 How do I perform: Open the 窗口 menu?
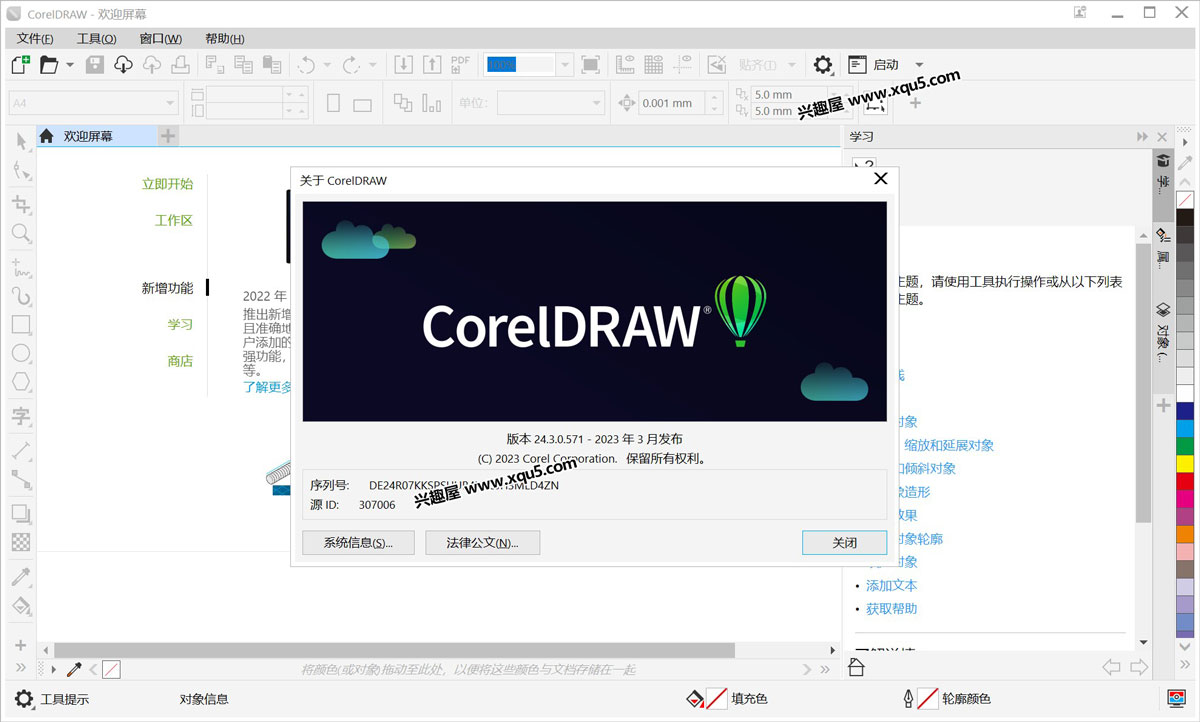point(160,39)
